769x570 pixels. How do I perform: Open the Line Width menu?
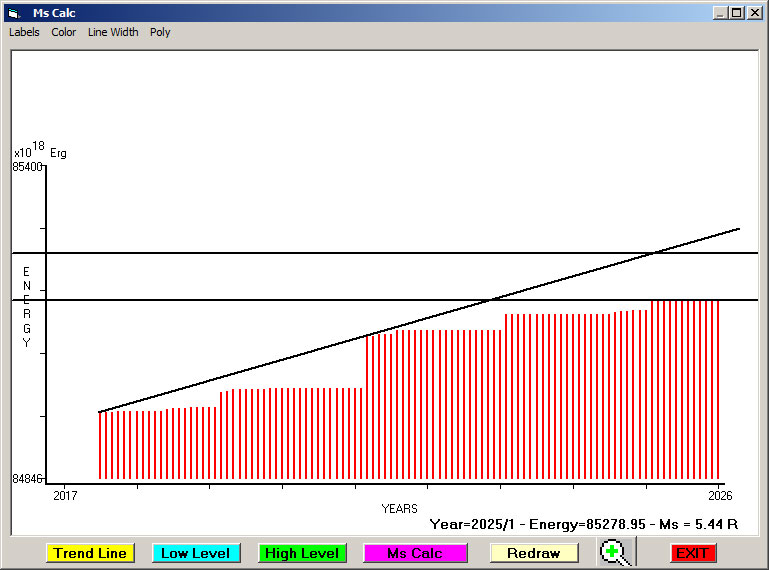pyautogui.click(x=113, y=32)
